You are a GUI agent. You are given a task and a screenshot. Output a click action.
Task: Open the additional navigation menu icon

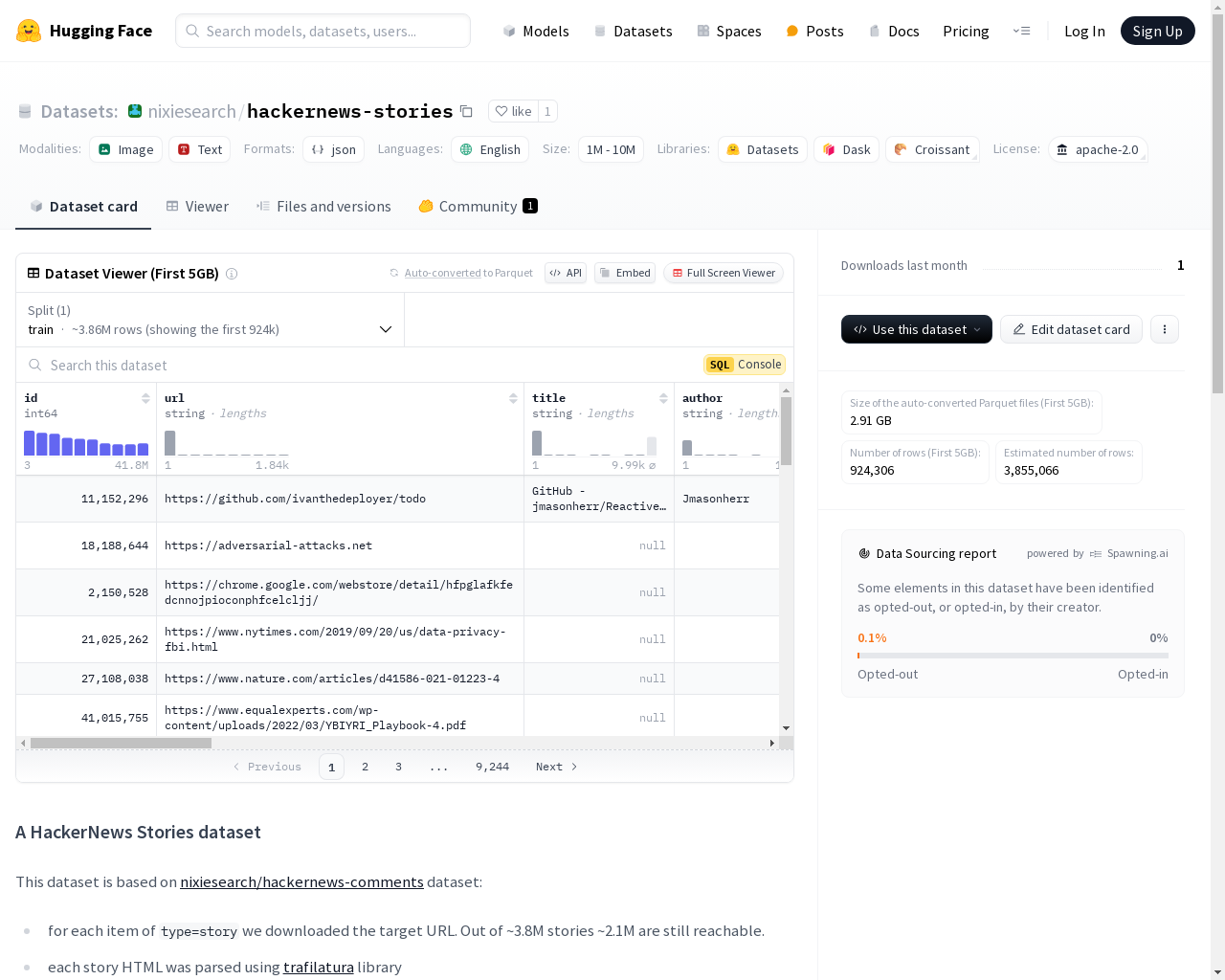[1021, 31]
